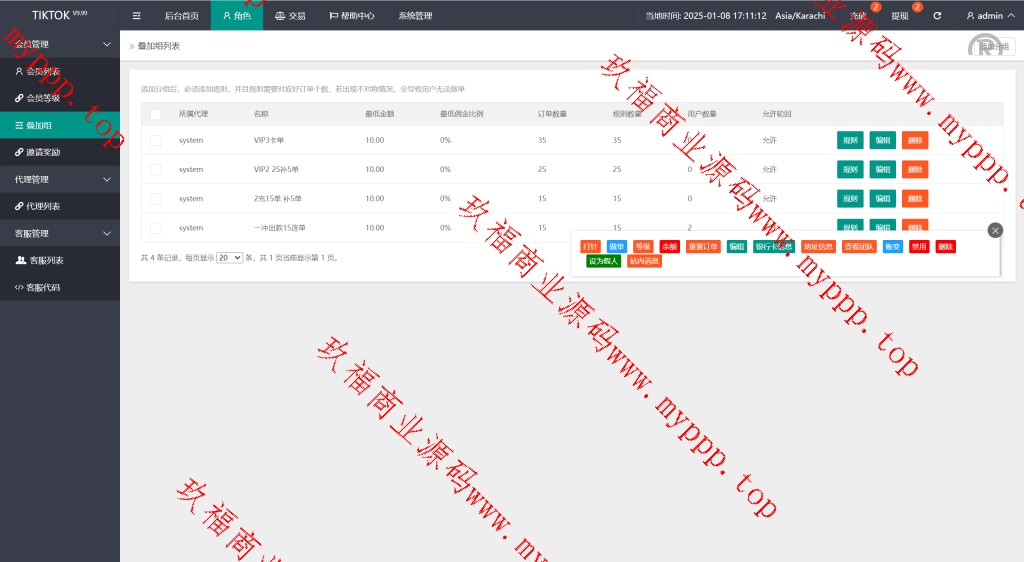Toggle the select-all checkbox in table header
1024x562 pixels.
pyautogui.click(x=155, y=114)
